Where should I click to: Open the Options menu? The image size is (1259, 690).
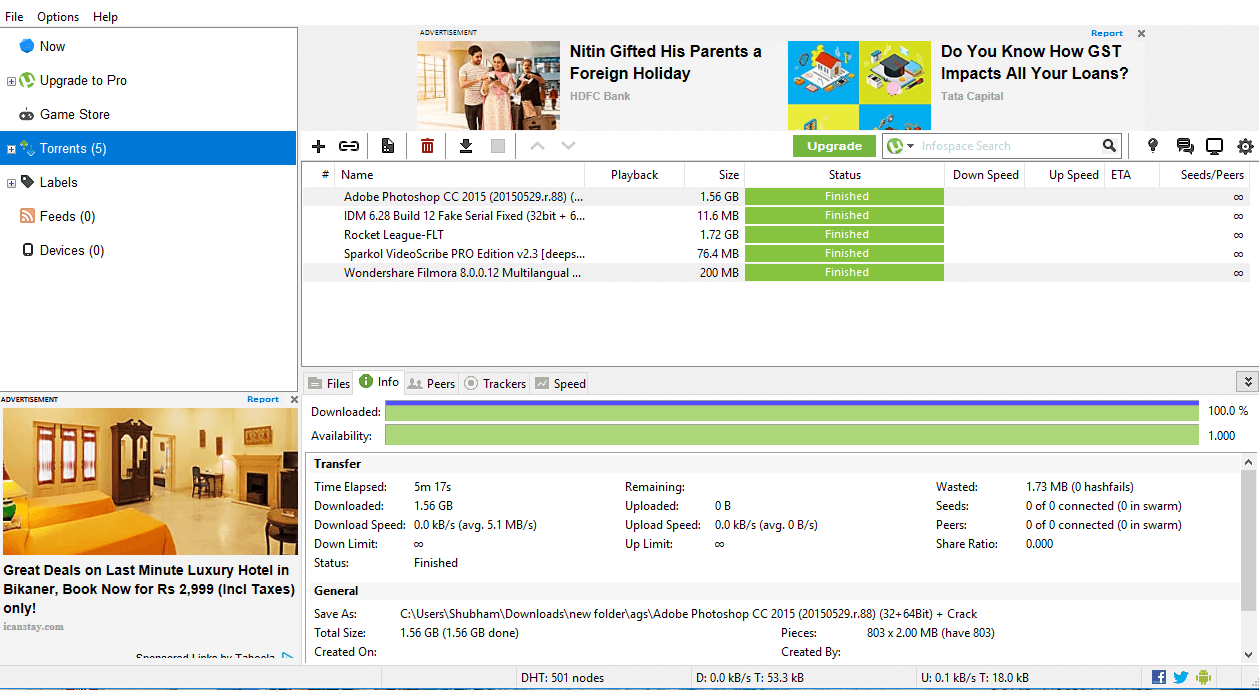(x=58, y=17)
